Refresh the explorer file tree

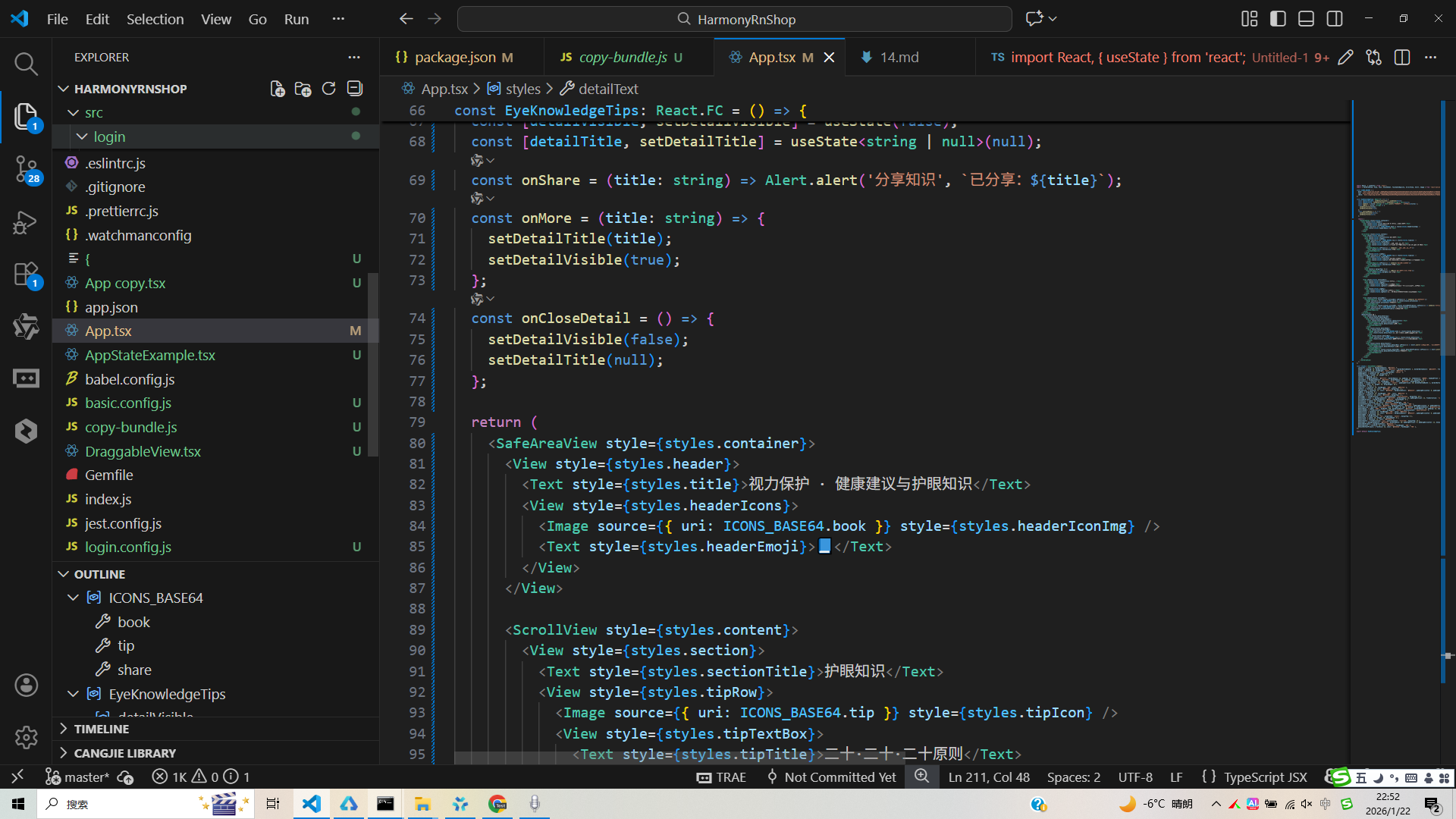pos(328,89)
